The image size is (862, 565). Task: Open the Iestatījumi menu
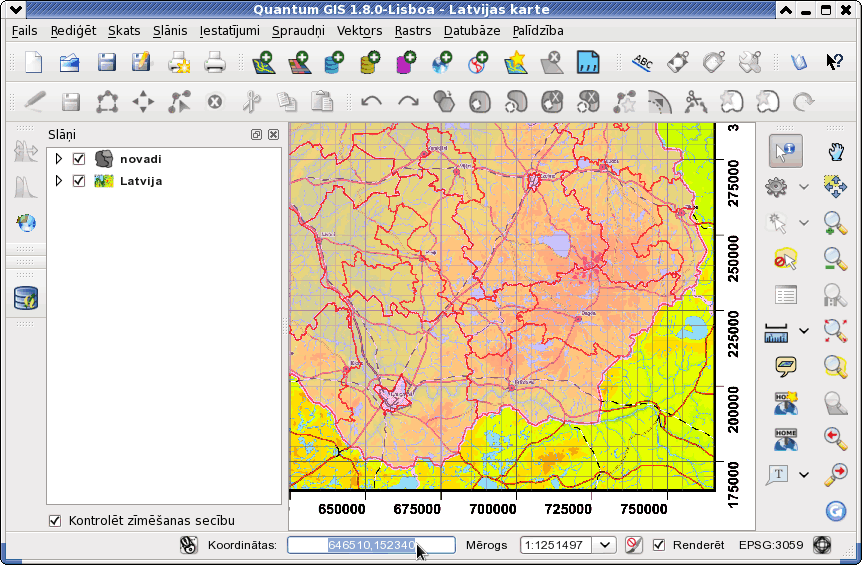point(229,31)
